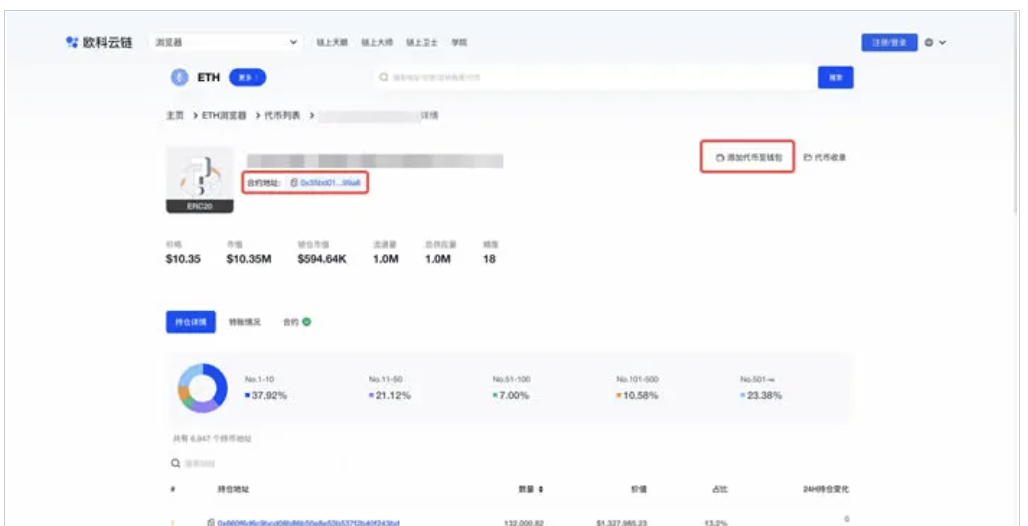
Task: Sort holders by 数量 column
Action: coord(528,489)
